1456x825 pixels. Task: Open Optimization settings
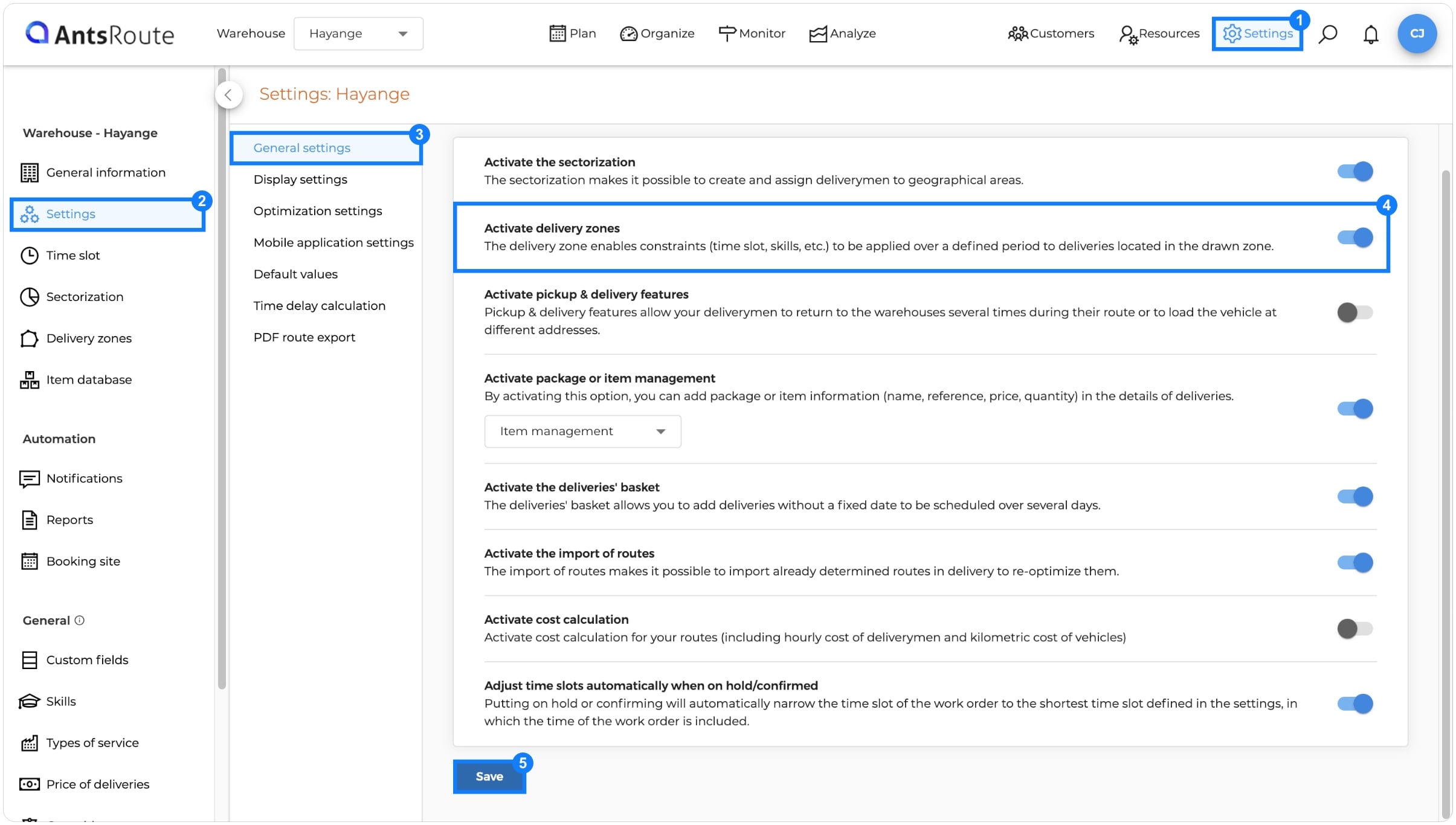tap(318, 211)
